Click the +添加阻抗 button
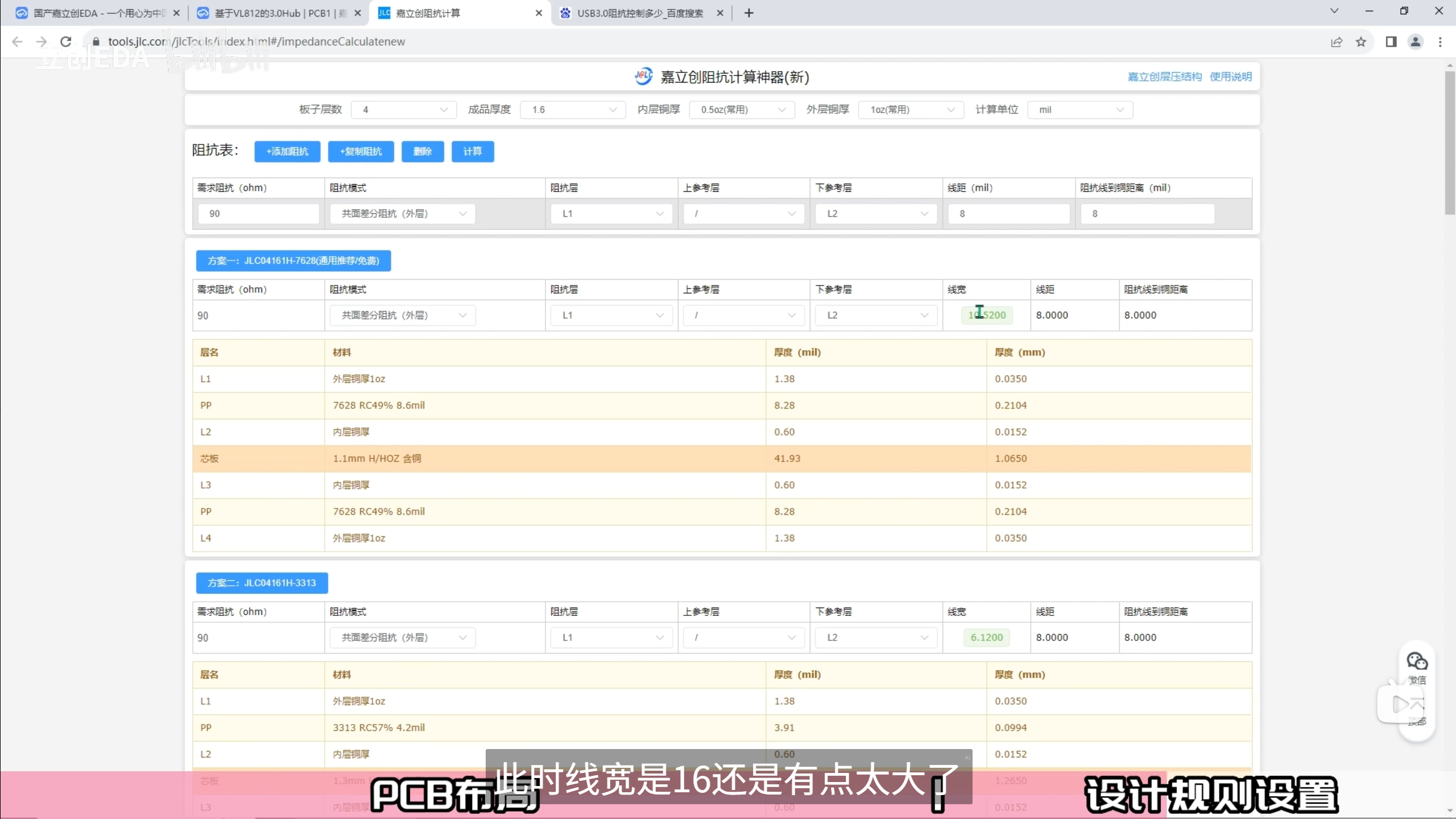Screen dimensions: 1456x819 coord(287,151)
